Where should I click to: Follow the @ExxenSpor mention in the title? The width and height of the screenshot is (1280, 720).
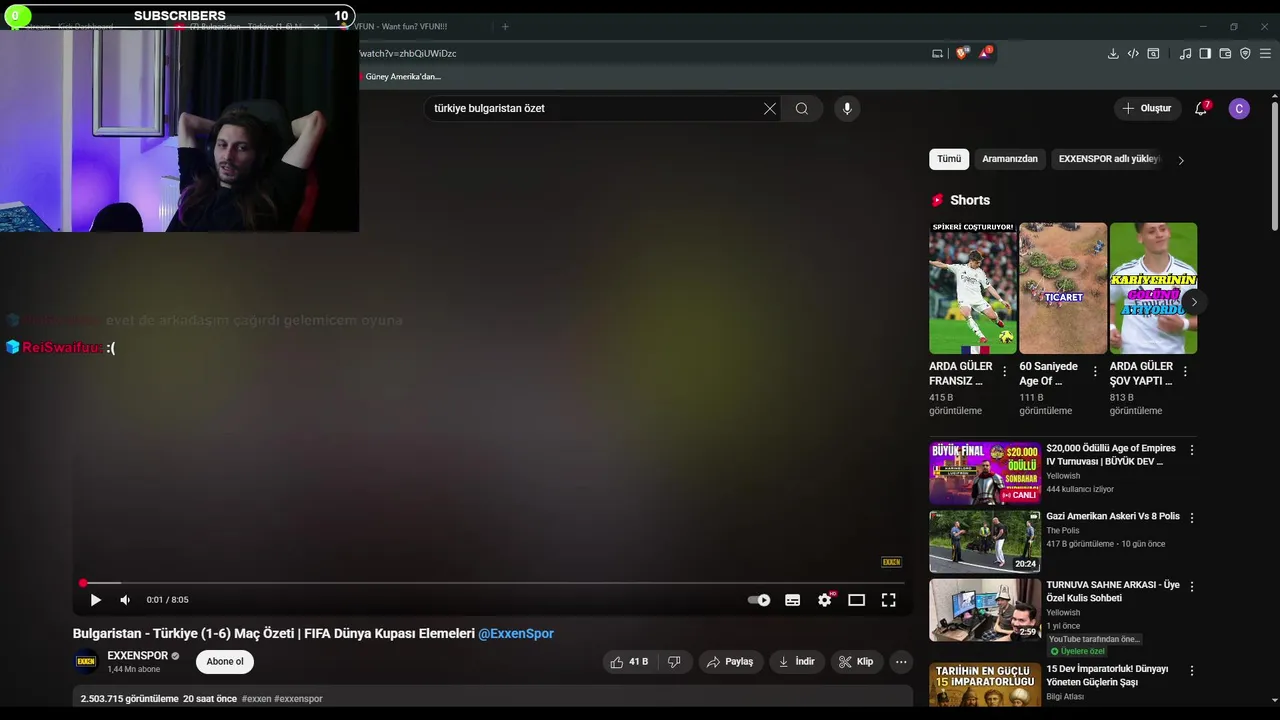click(x=516, y=633)
